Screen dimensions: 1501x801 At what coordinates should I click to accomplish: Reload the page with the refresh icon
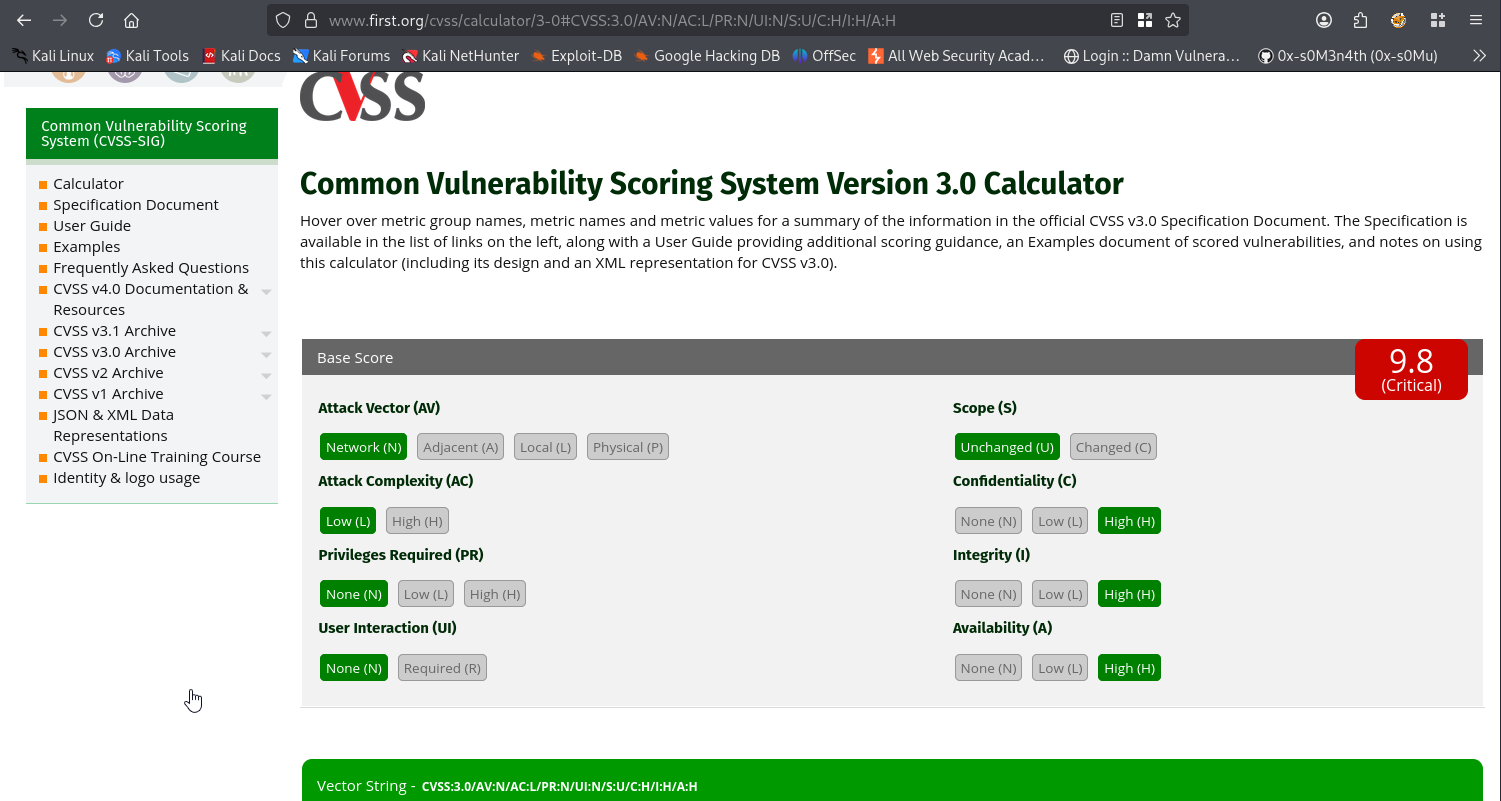(96, 20)
